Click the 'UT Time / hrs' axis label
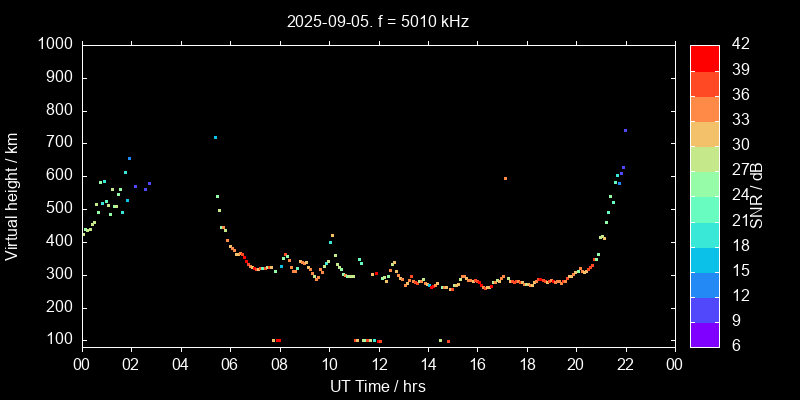The image size is (800, 400). click(378, 386)
